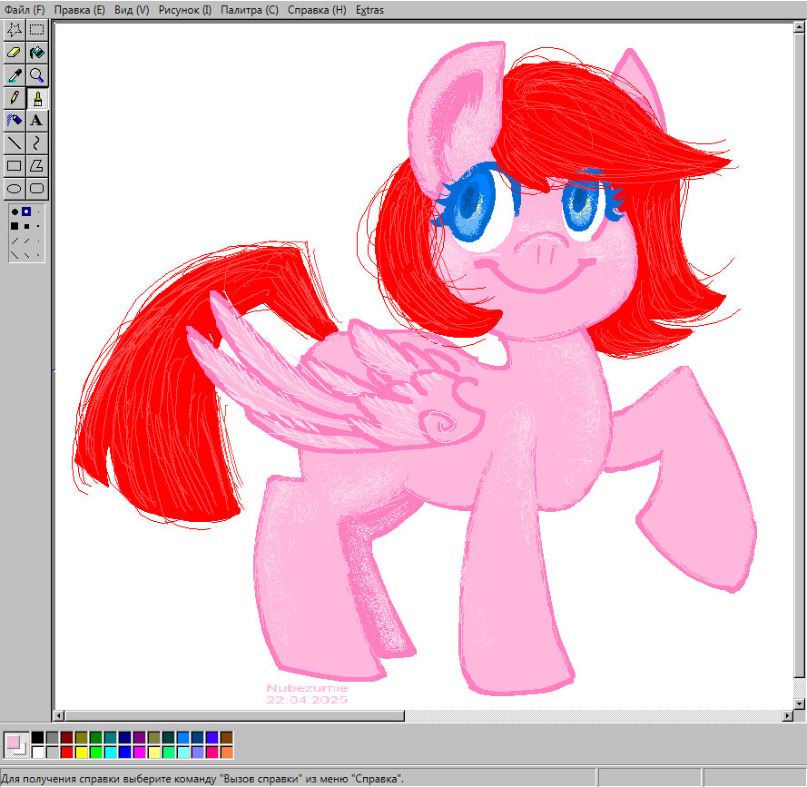Image resolution: width=807 pixels, height=787 pixels.
Task: Open the Файл (F) menu
Action: tap(24, 10)
